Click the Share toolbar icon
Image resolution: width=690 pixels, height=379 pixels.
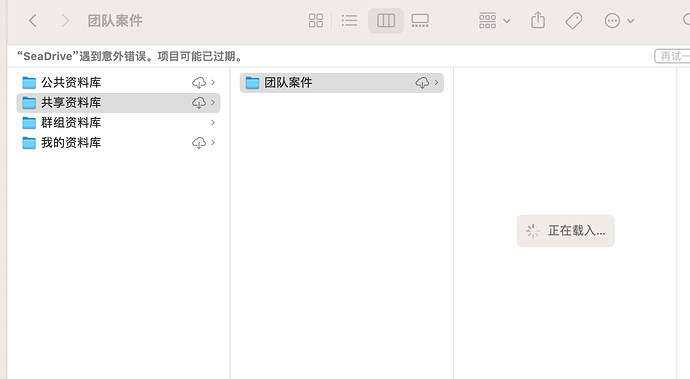click(538, 20)
